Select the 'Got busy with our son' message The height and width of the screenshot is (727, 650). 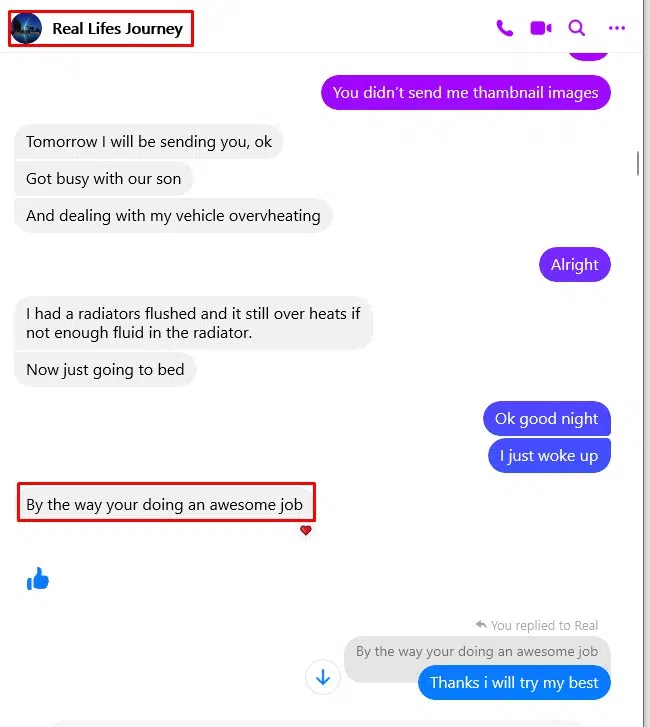[x=103, y=179]
